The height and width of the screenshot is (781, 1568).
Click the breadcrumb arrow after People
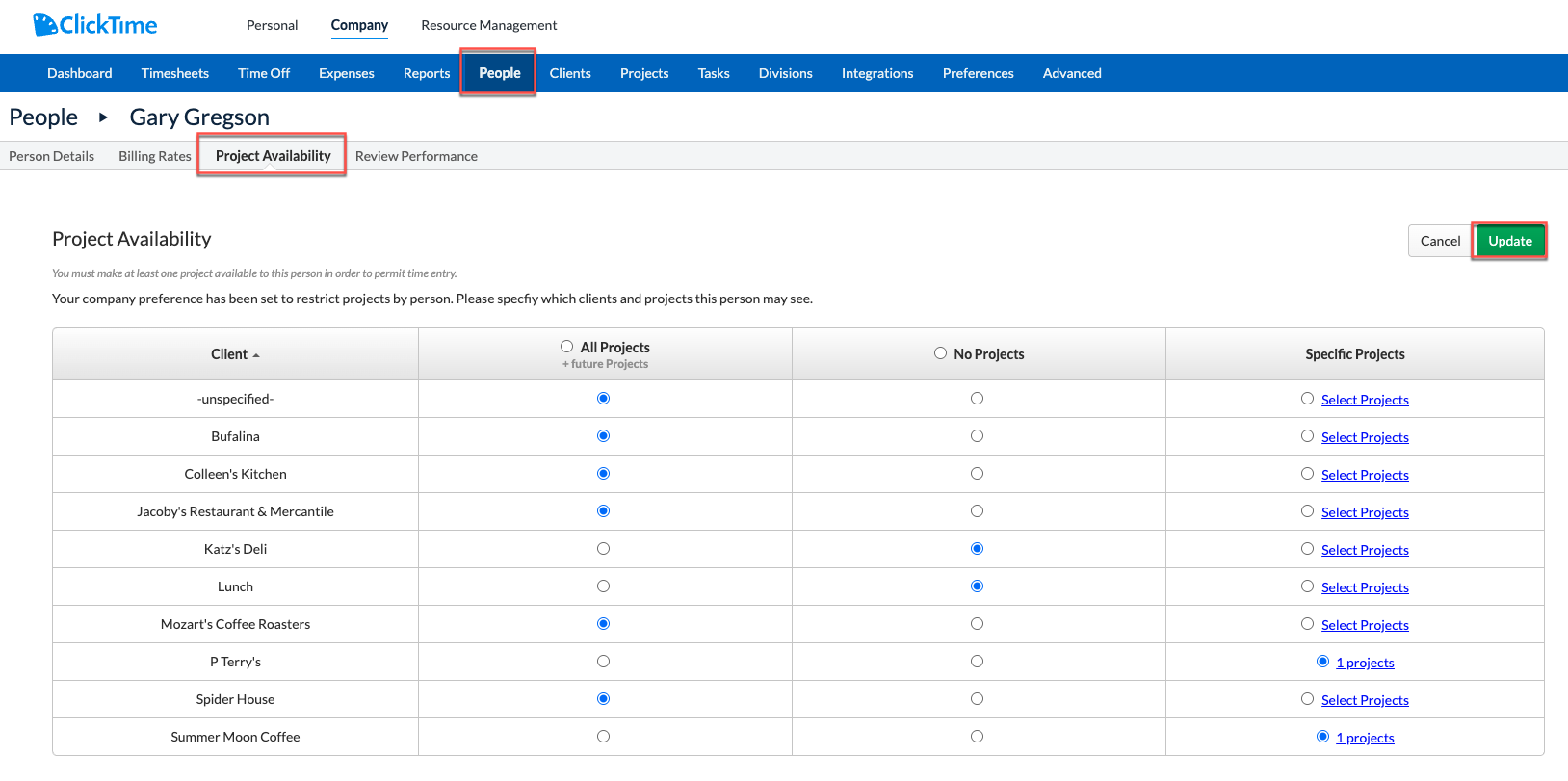103,117
